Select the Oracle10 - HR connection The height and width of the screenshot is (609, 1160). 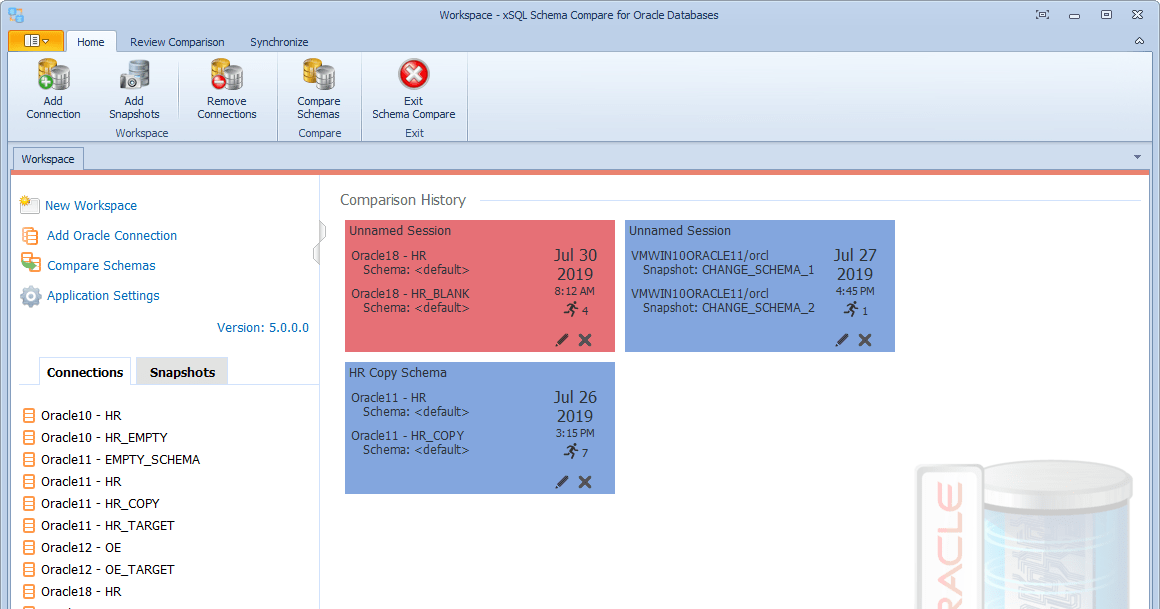click(x=81, y=416)
